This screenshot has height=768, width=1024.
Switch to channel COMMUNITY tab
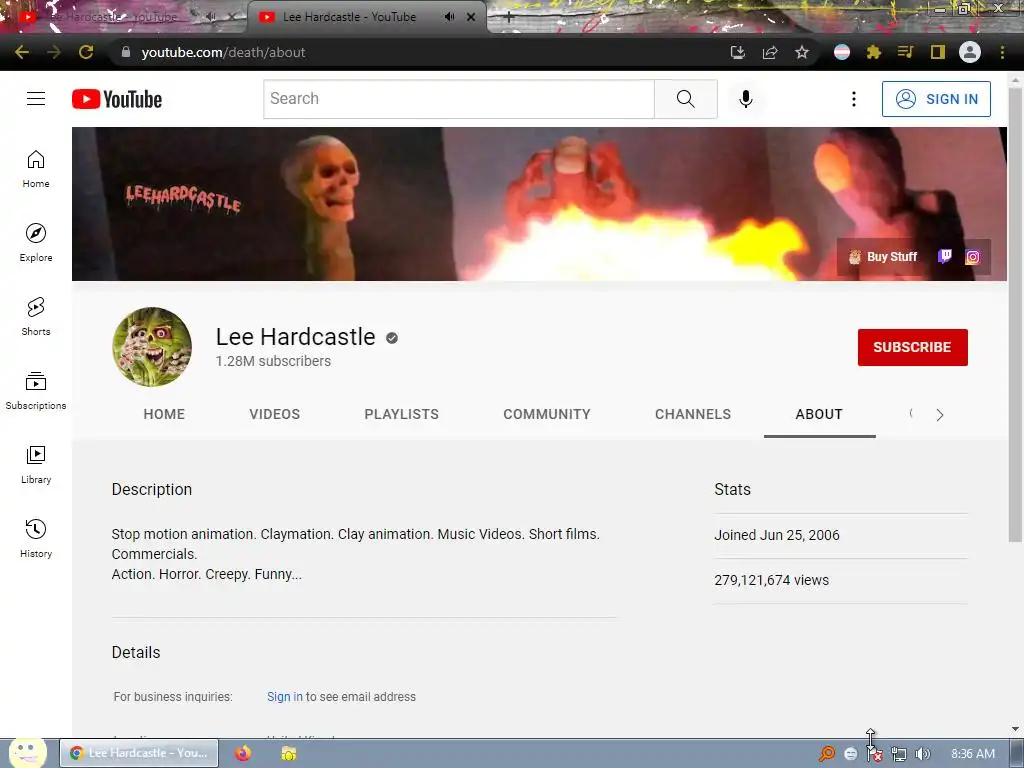(547, 414)
